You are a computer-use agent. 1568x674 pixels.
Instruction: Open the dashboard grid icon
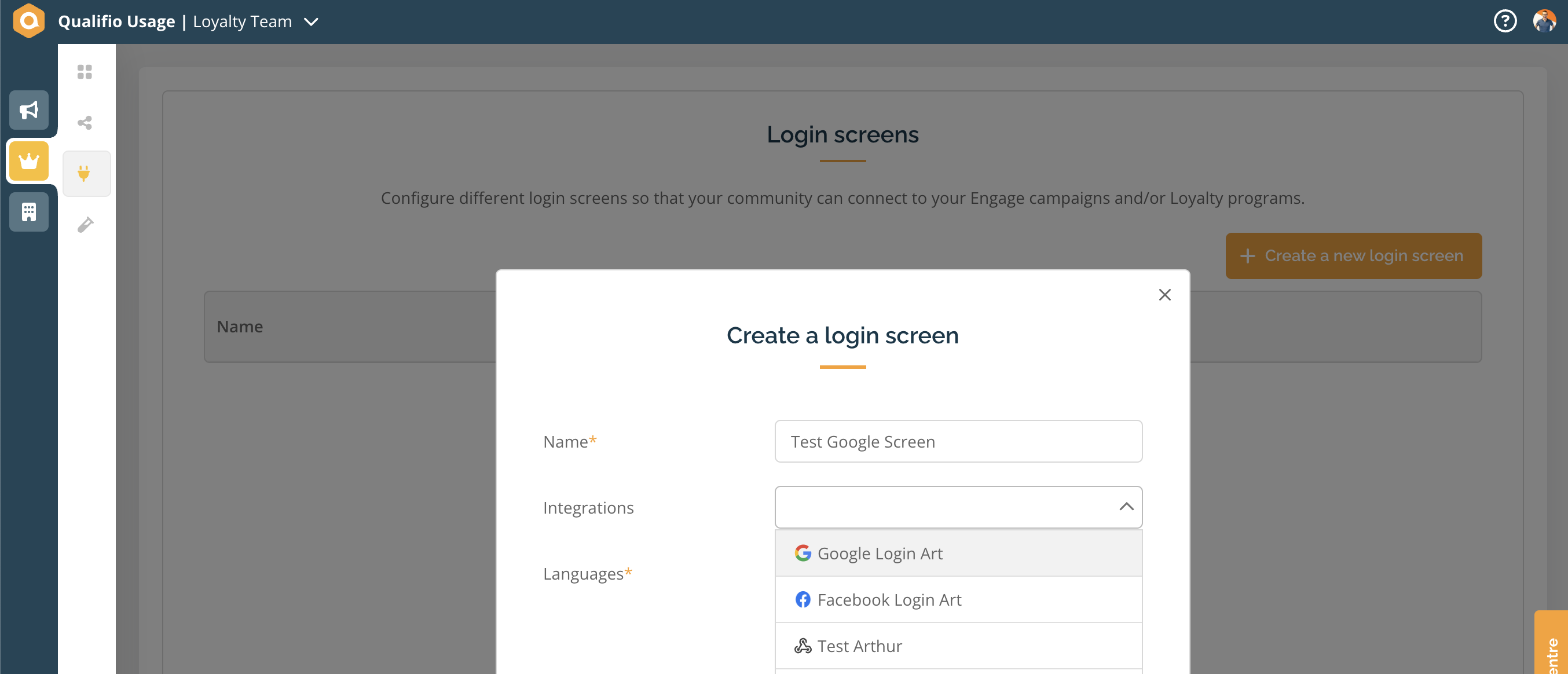tap(85, 72)
